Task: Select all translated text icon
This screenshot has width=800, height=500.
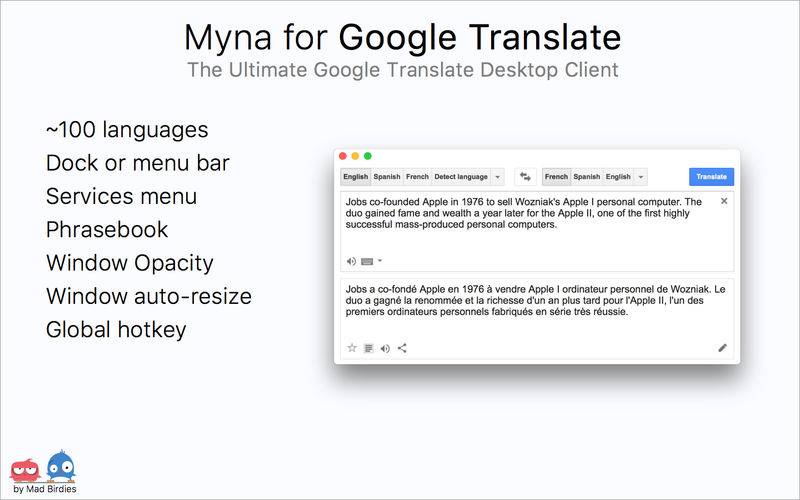Action: [x=368, y=348]
